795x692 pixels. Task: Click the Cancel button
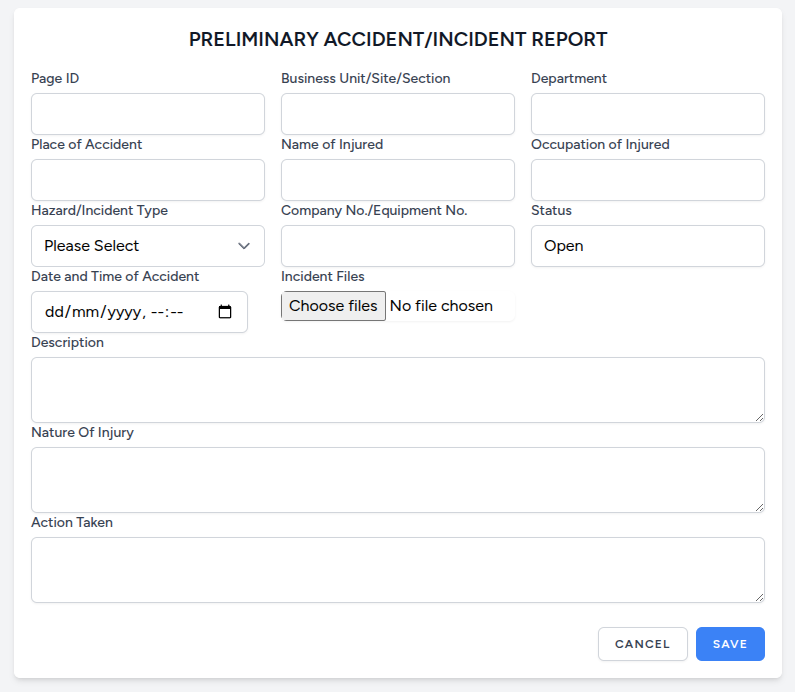[x=642, y=644]
